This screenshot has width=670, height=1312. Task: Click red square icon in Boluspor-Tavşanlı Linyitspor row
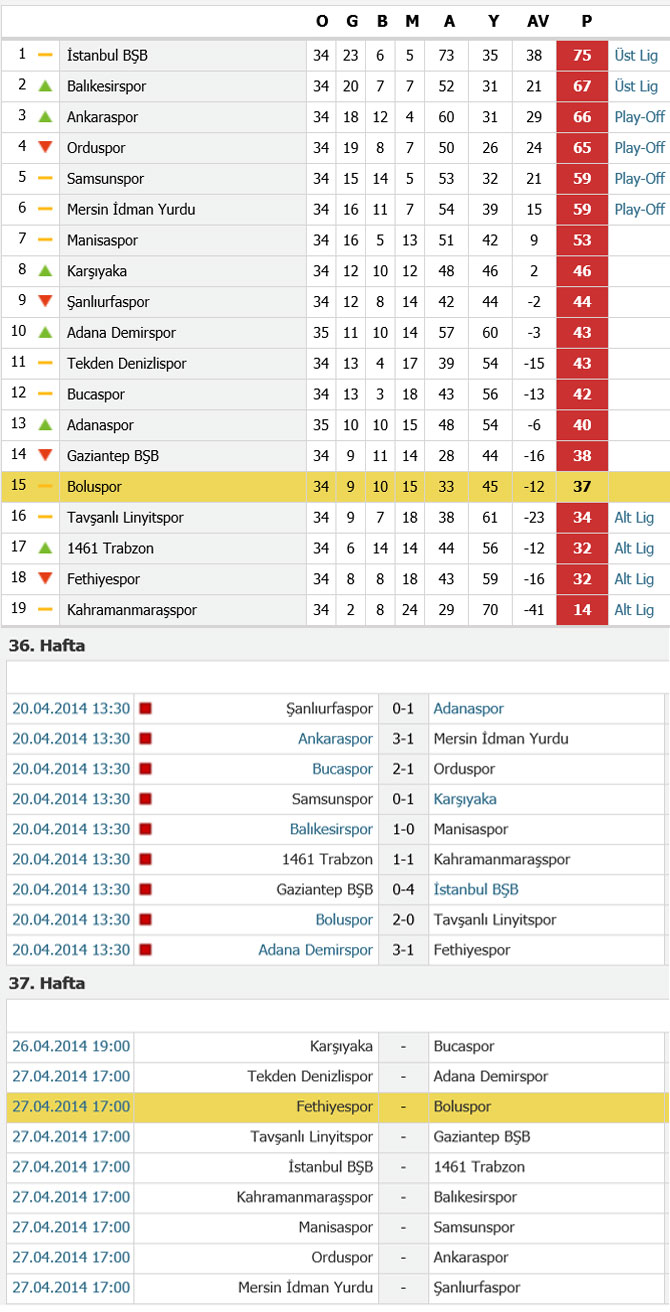point(145,920)
